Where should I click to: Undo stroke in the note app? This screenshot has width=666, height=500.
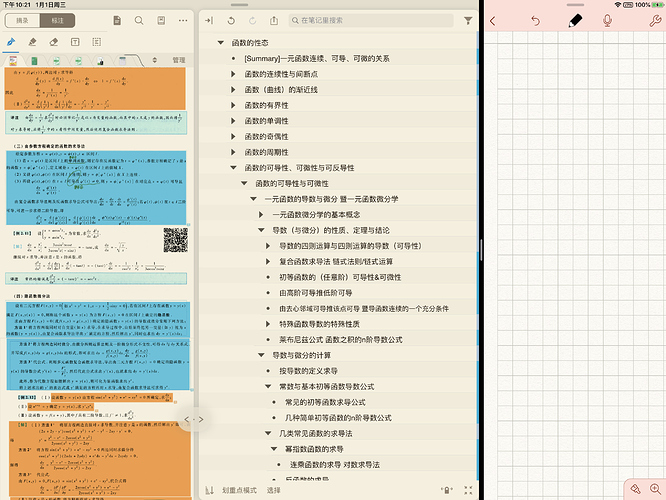tap(536, 21)
